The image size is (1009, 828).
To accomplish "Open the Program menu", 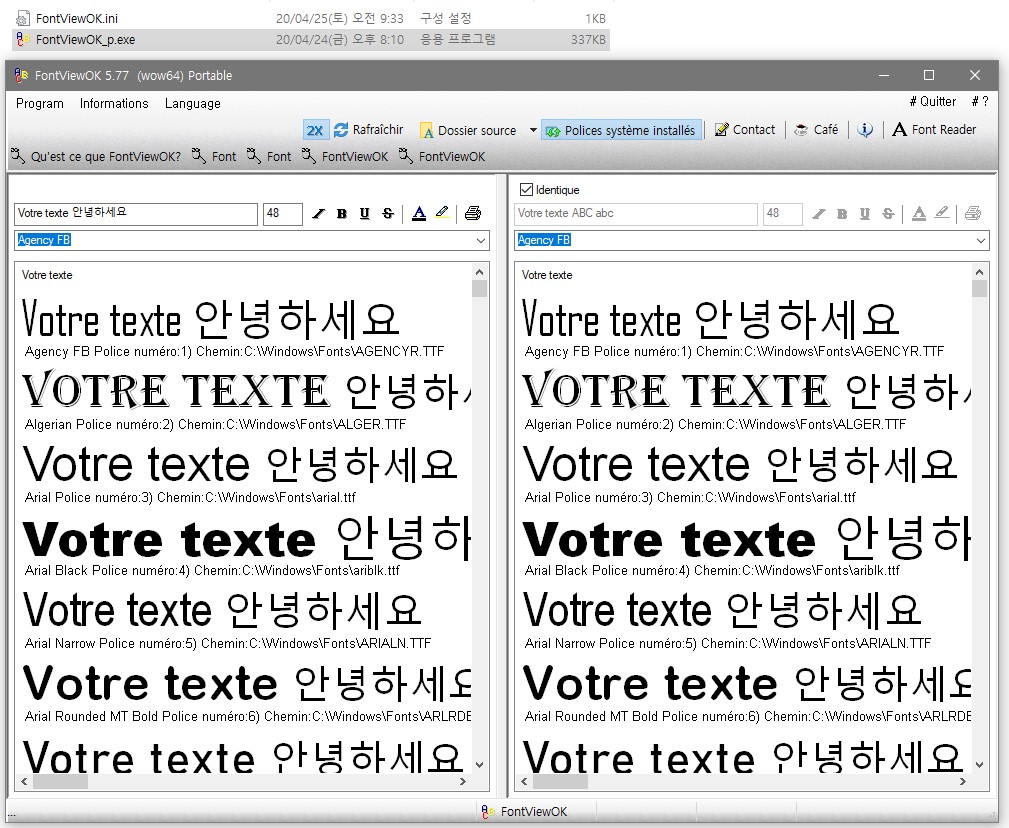I will pos(40,104).
